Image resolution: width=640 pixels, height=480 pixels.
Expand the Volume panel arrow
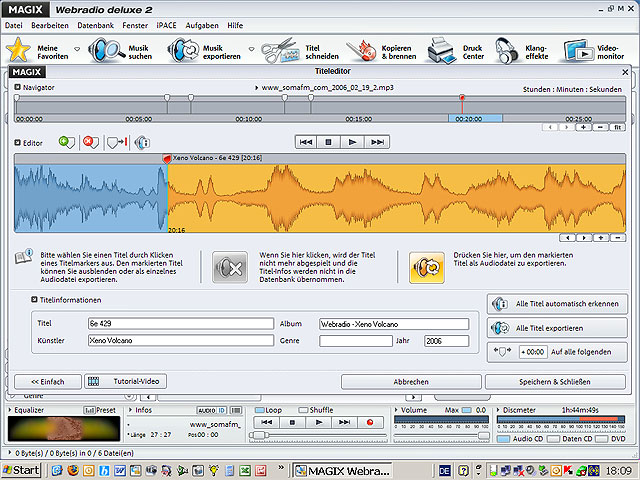coord(396,410)
